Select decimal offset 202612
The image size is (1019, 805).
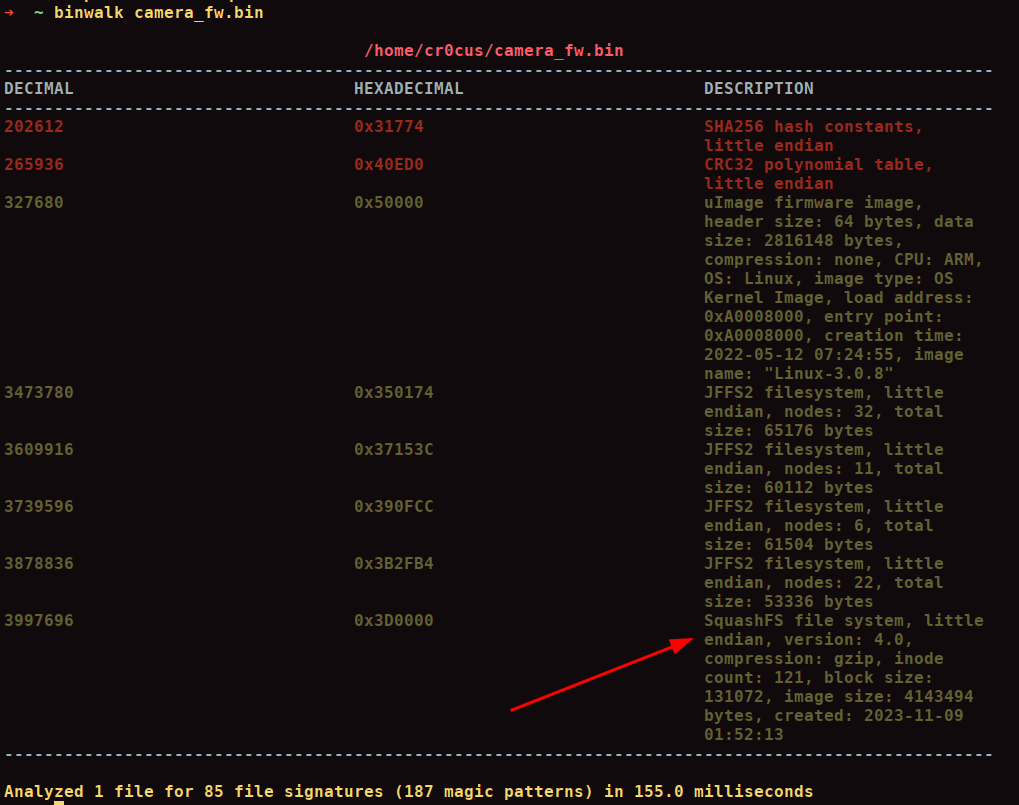click(x=34, y=127)
